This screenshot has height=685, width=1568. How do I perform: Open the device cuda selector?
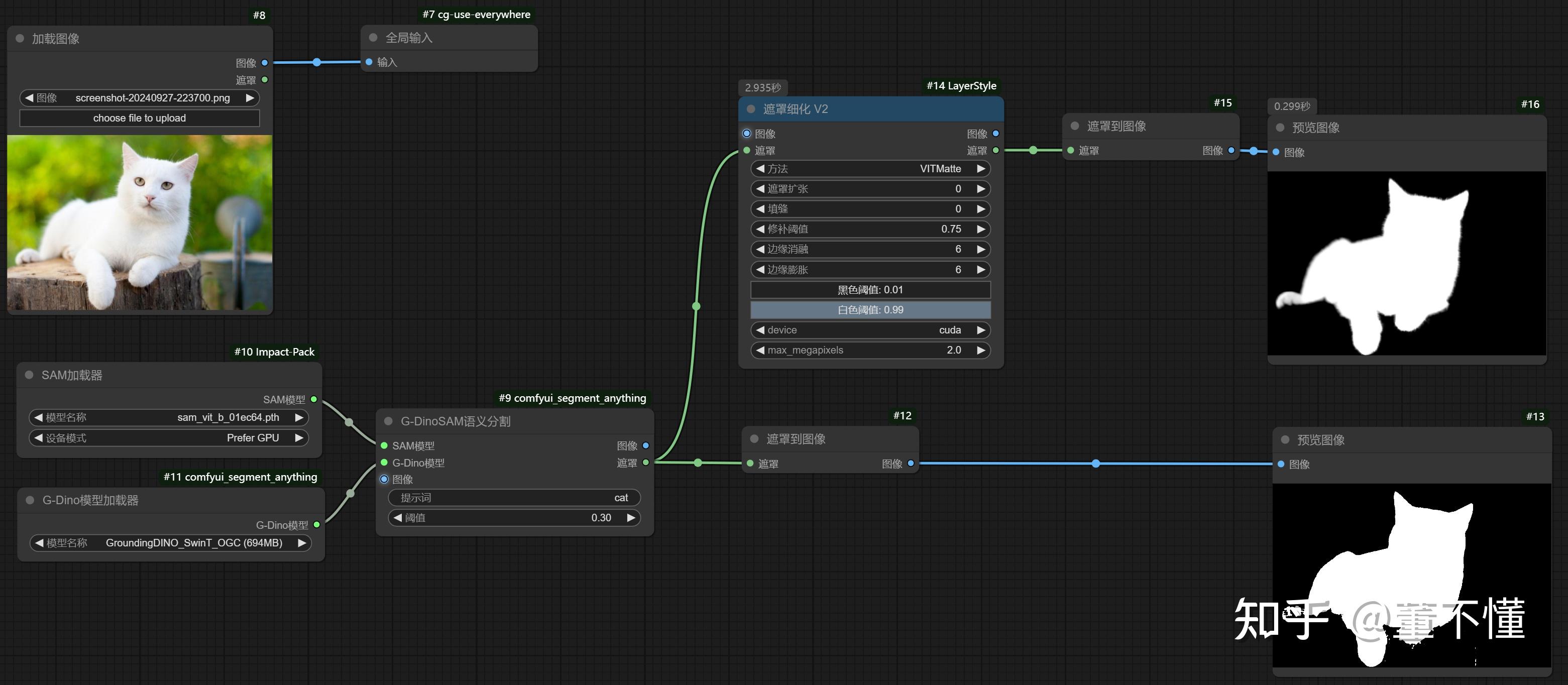[x=870, y=330]
